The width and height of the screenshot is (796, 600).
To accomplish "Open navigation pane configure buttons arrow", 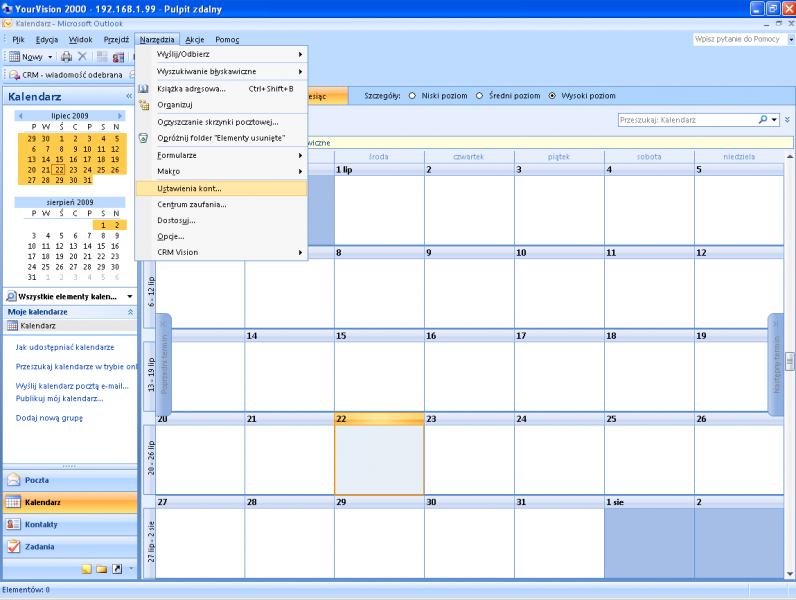I will click(131, 569).
